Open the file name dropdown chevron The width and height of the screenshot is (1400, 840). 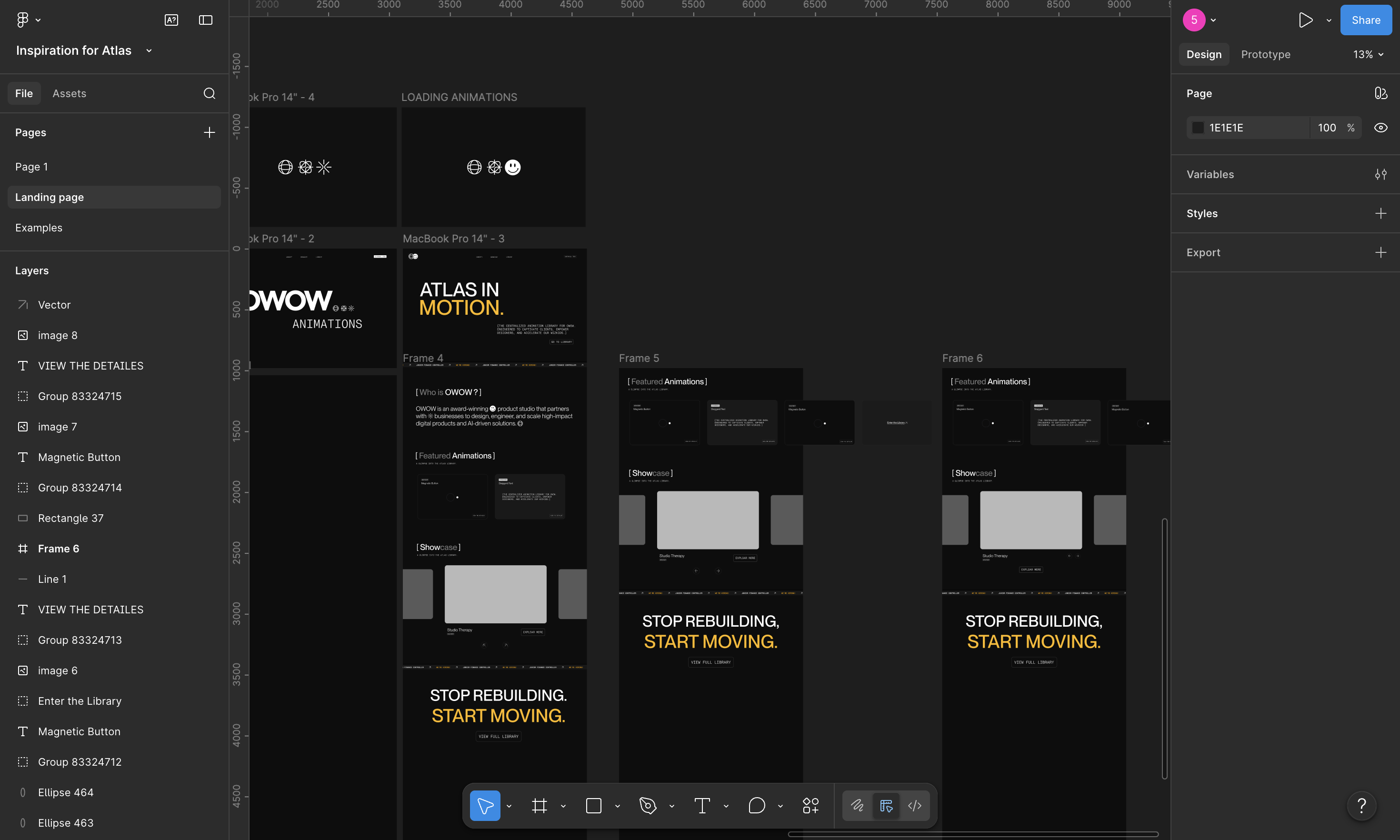(149, 51)
